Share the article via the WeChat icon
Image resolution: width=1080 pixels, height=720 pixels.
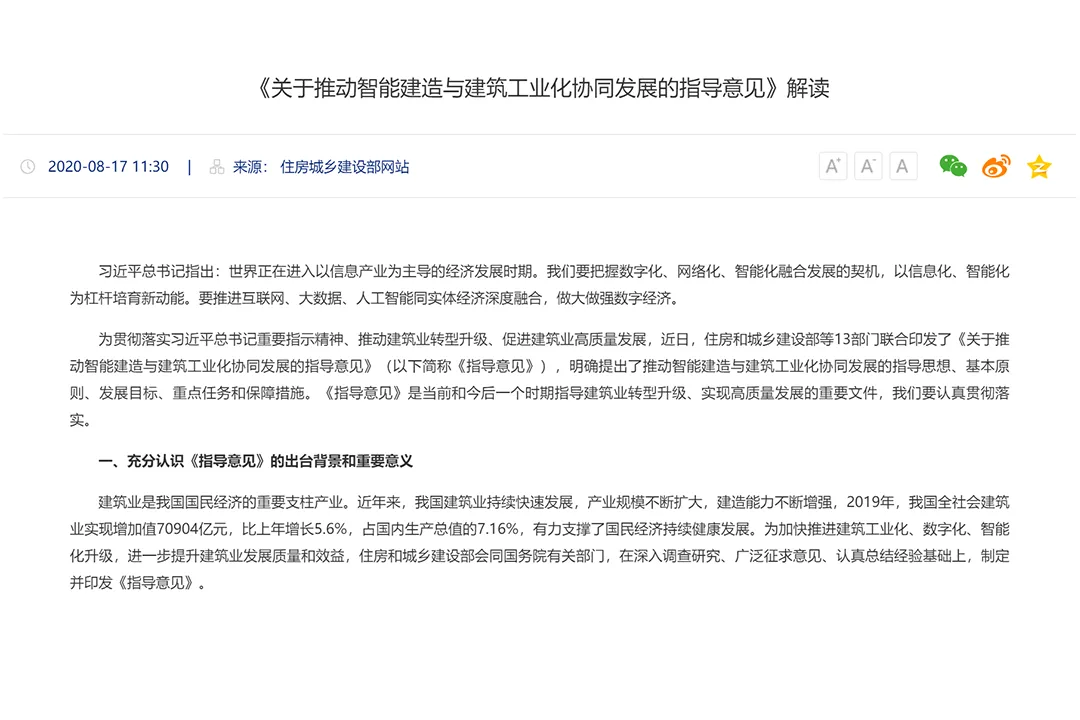click(953, 166)
